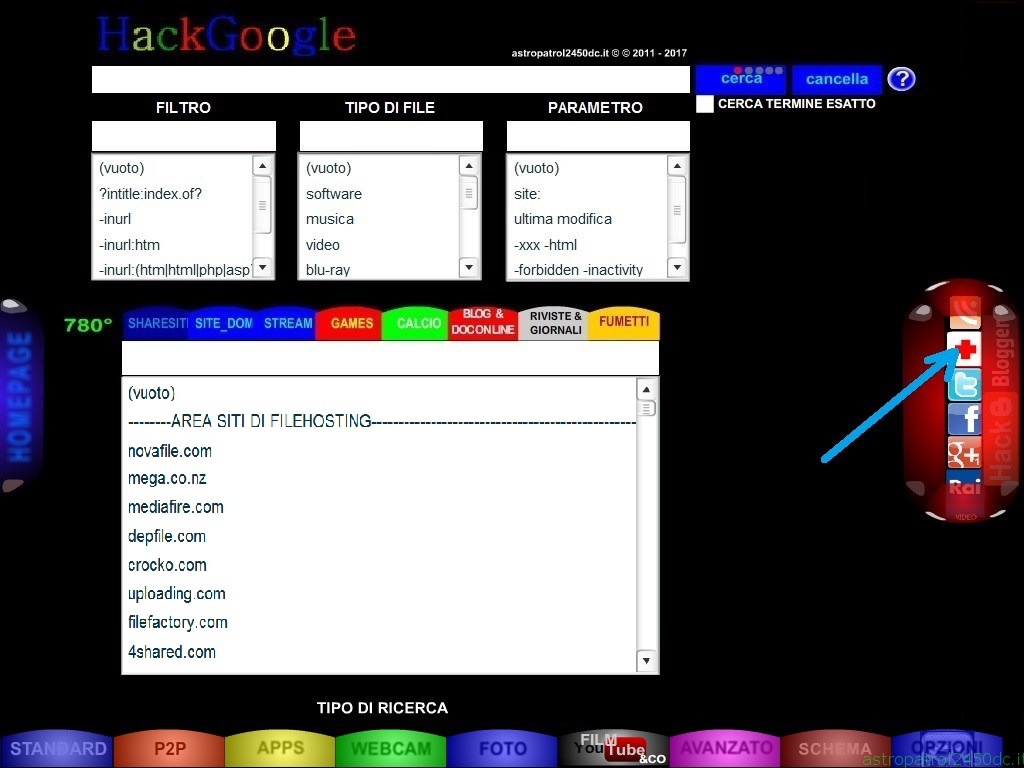Open the Twitter bird icon
The width and height of the screenshot is (1024, 768).
click(x=965, y=384)
